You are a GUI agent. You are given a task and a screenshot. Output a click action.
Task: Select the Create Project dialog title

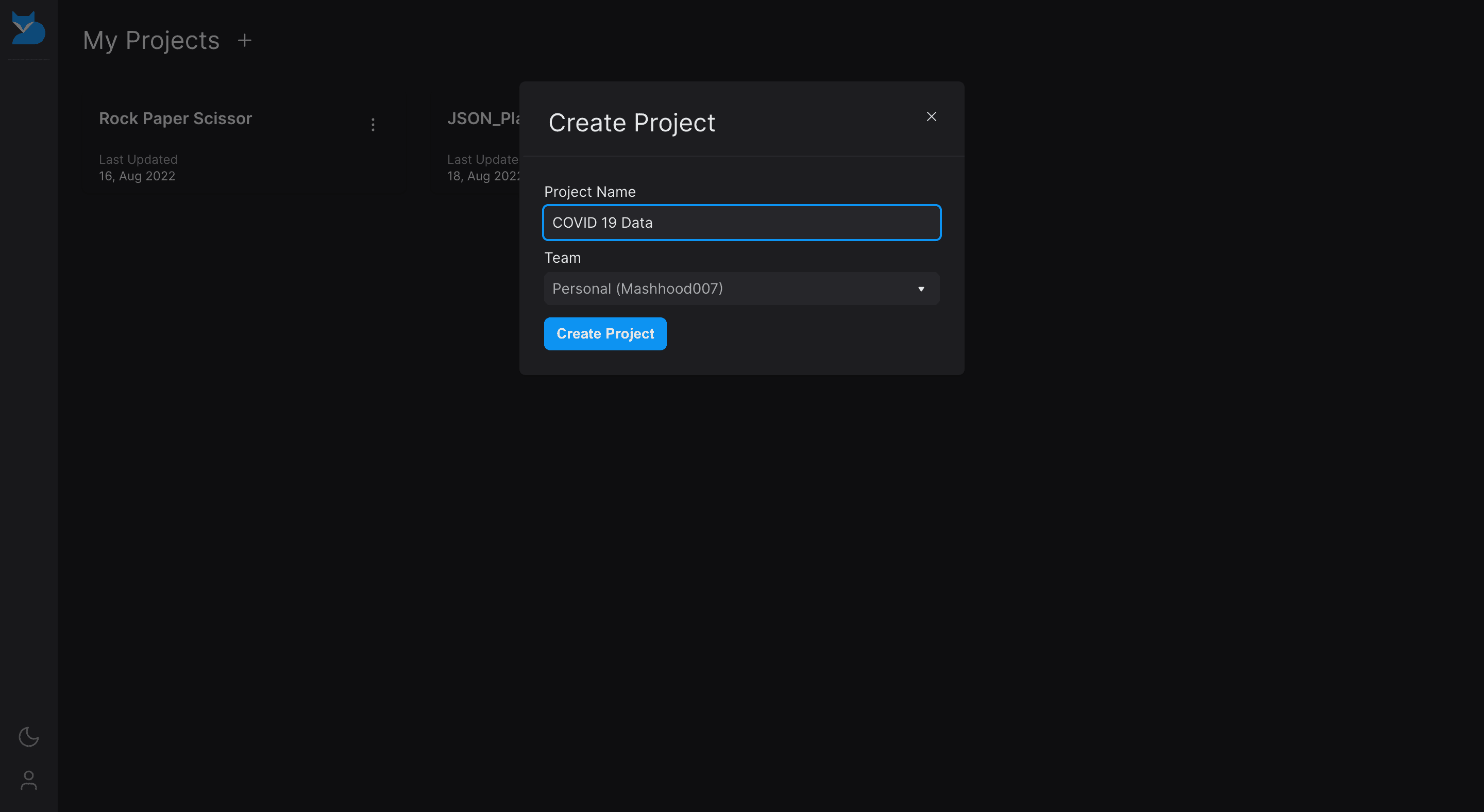coord(631,123)
